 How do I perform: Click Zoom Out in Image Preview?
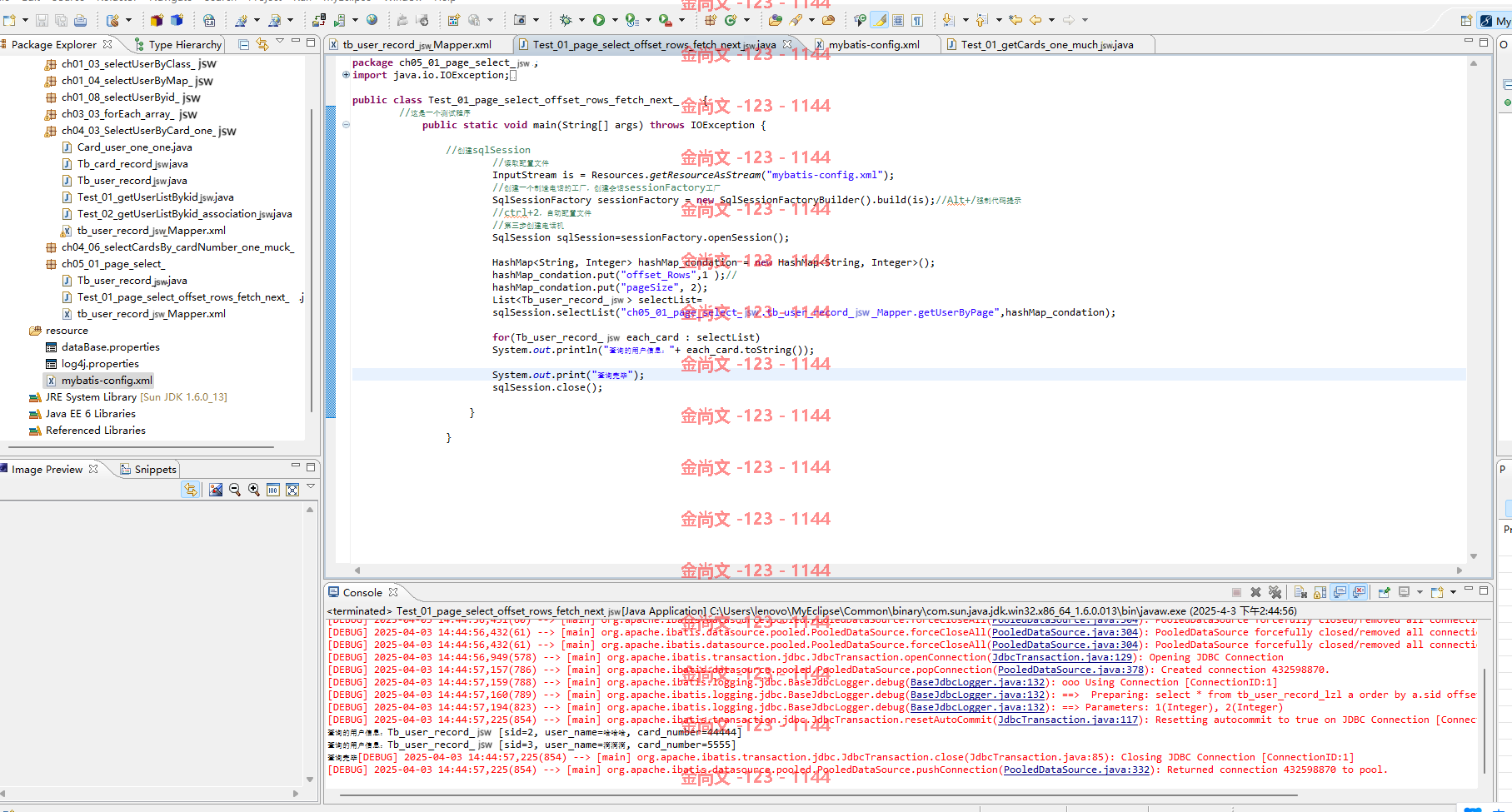click(x=234, y=490)
